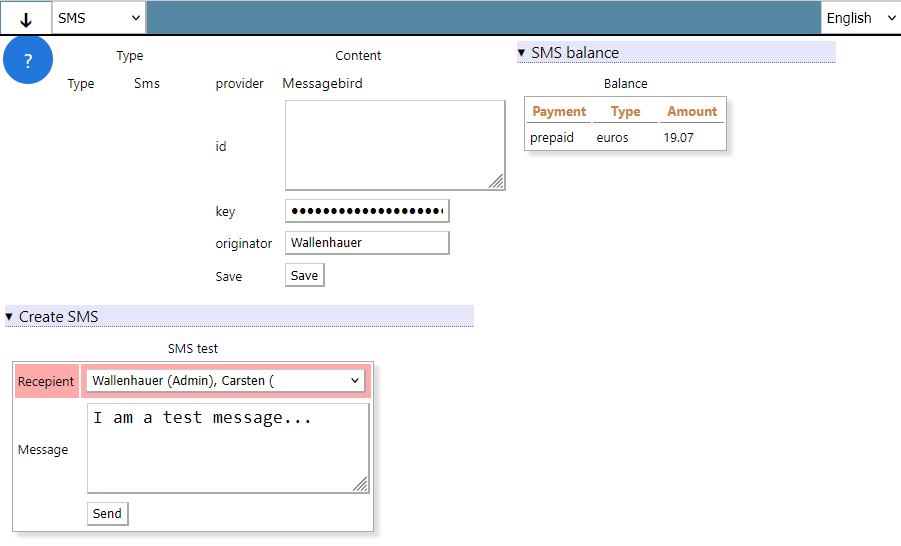Click the resize handle of the Message textarea
This screenshot has width=901, height=546.
pos(361,485)
